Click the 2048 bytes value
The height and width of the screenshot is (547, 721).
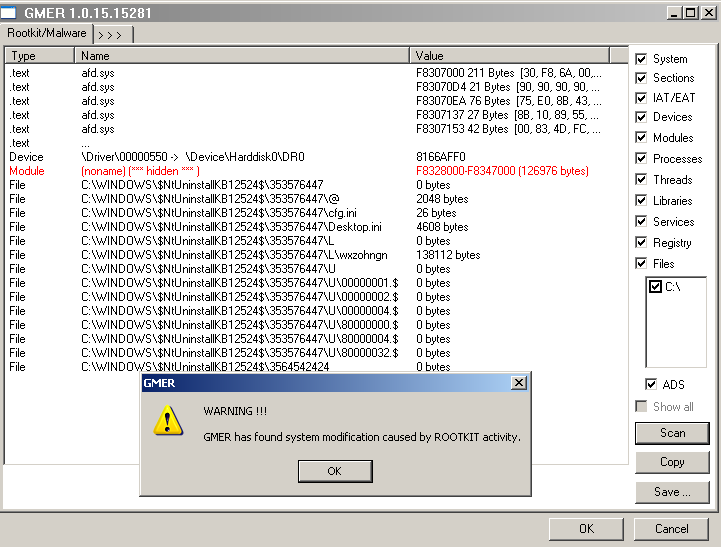pos(442,199)
